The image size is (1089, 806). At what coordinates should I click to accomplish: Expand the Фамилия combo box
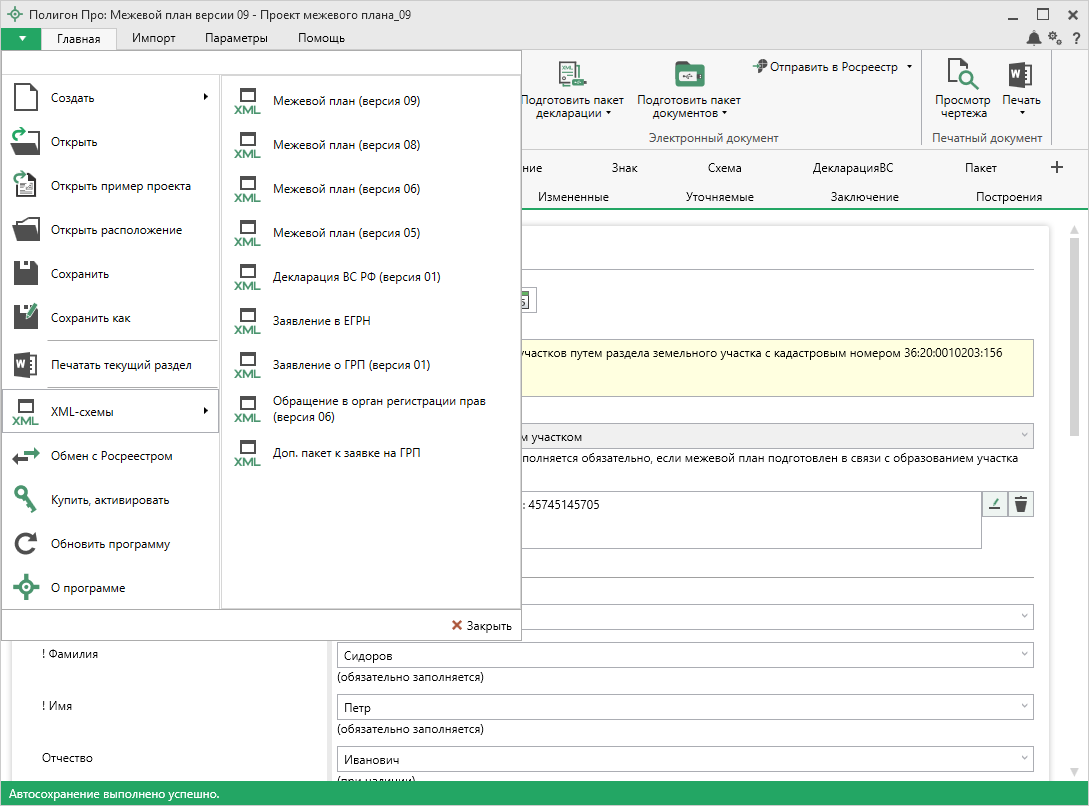(1023, 655)
